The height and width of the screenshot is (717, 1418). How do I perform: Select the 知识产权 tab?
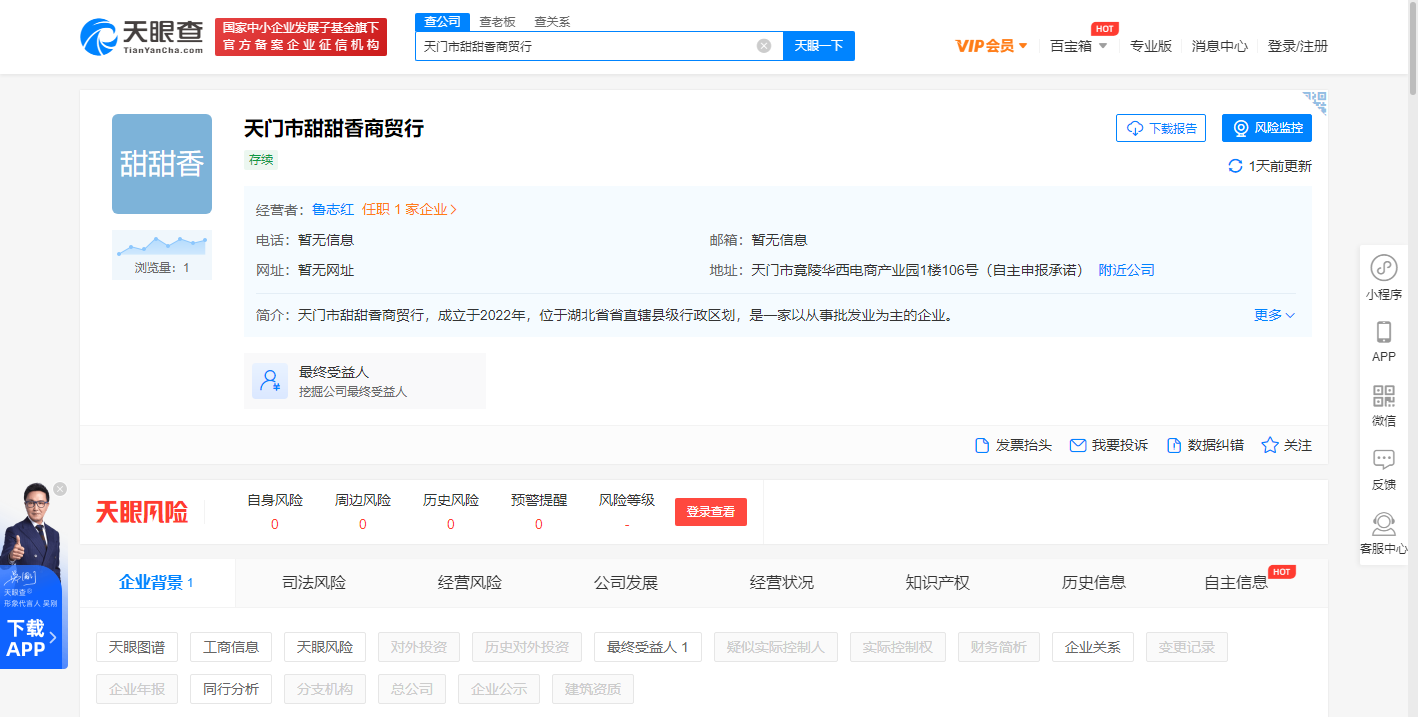938,582
